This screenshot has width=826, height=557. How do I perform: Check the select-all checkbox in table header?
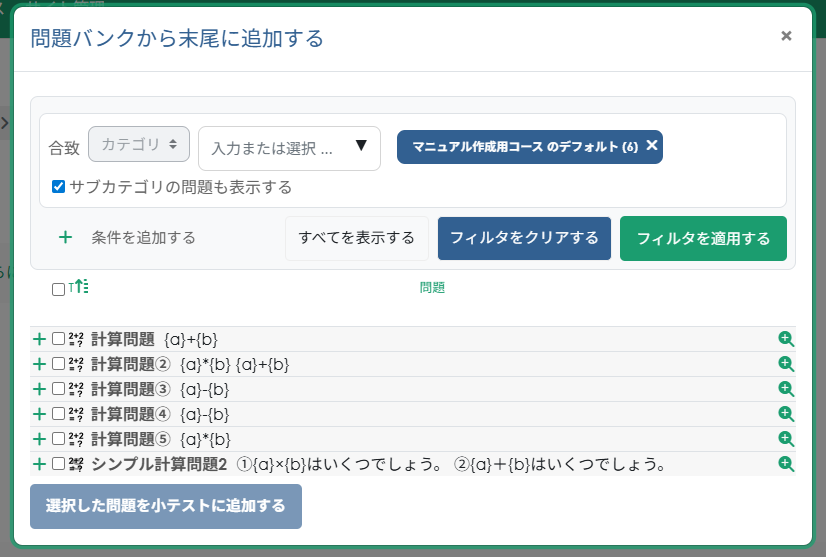(58, 289)
